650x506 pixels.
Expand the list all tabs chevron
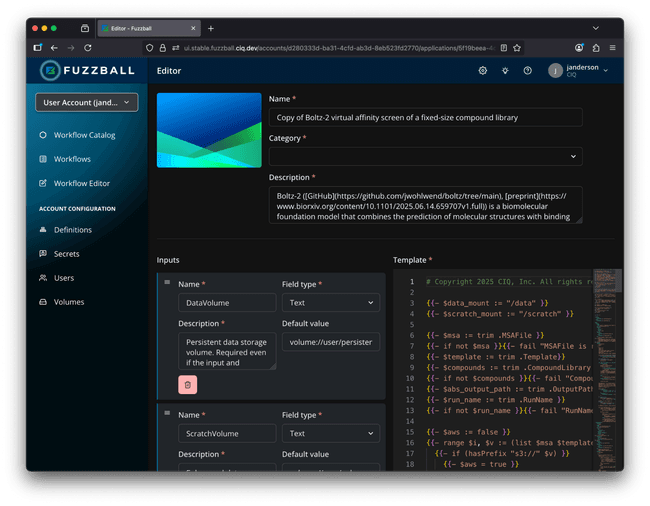596,28
